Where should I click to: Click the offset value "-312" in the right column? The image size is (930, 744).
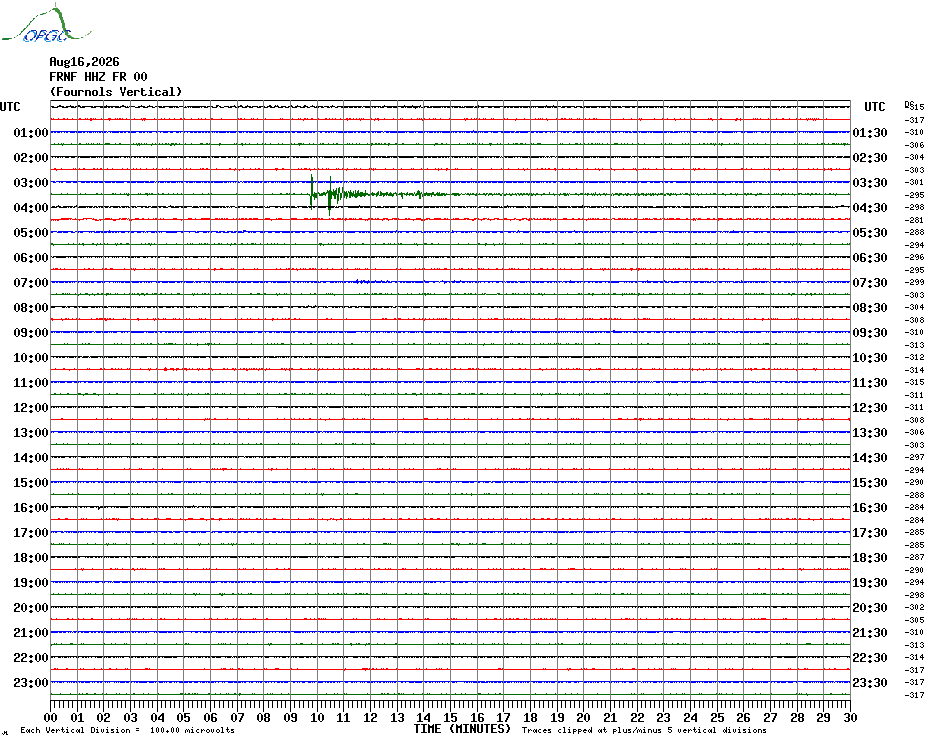click(x=914, y=357)
